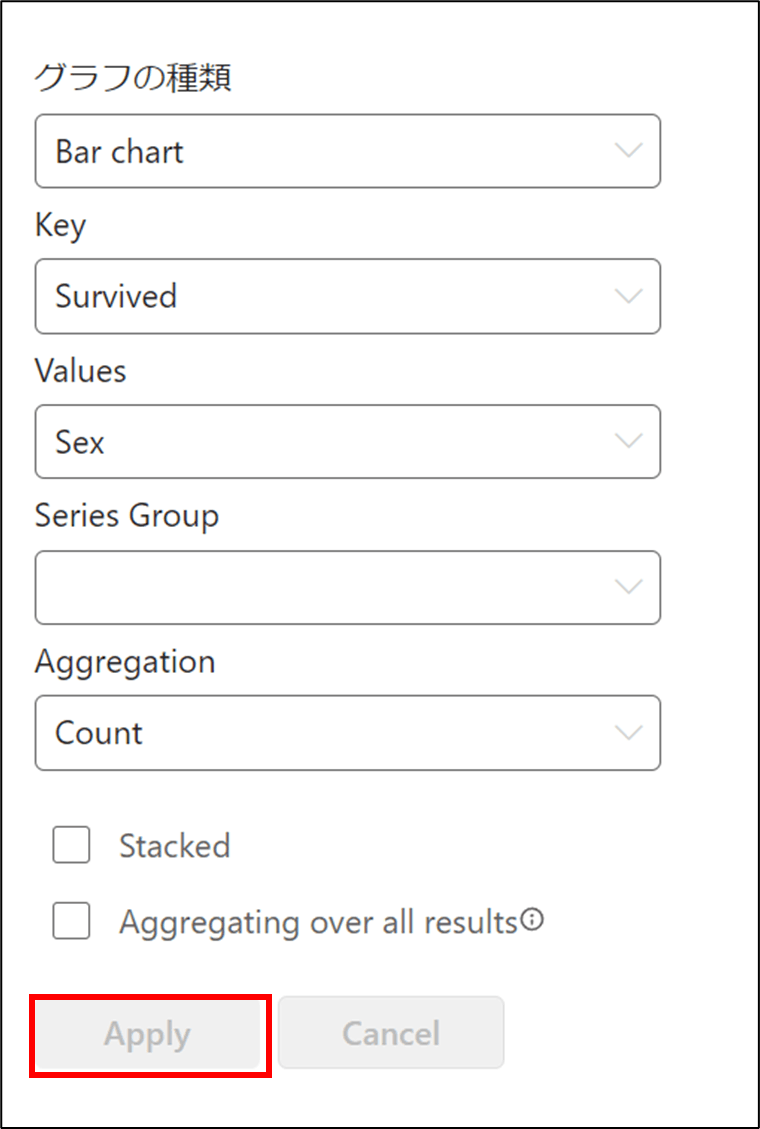This screenshot has height=1129, width=760.
Task: Click the chevron arrow on Sex dropdown
Action: tap(628, 441)
